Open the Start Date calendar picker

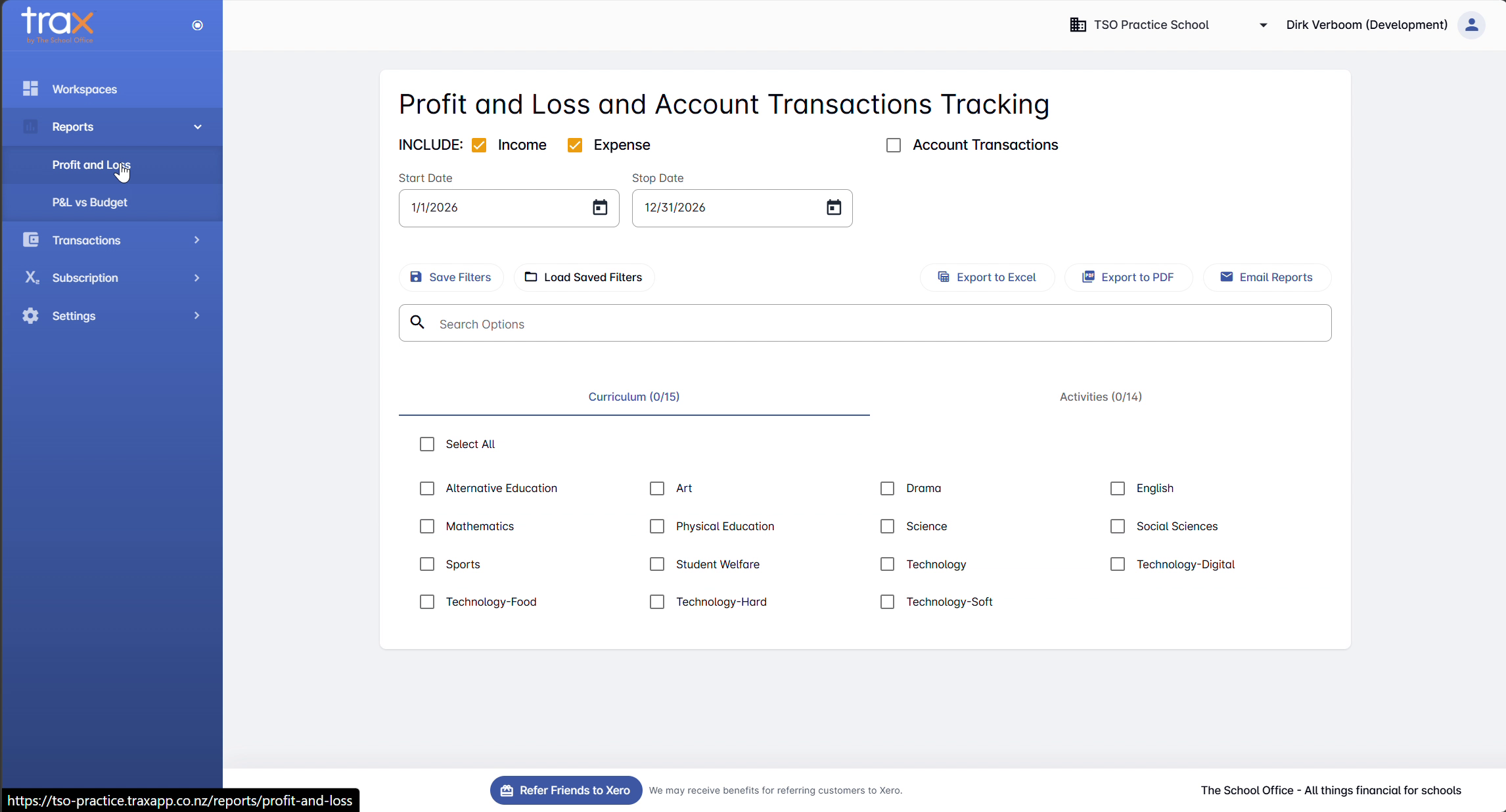pyautogui.click(x=600, y=208)
